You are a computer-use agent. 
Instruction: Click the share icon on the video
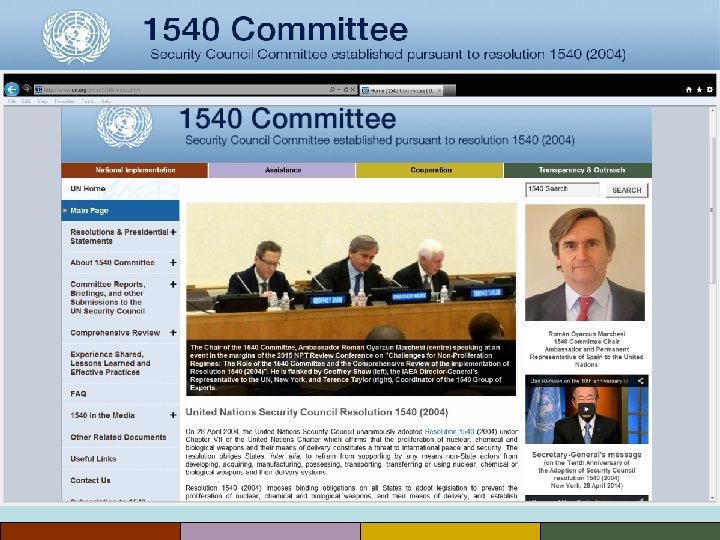pyautogui.click(x=641, y=381)
